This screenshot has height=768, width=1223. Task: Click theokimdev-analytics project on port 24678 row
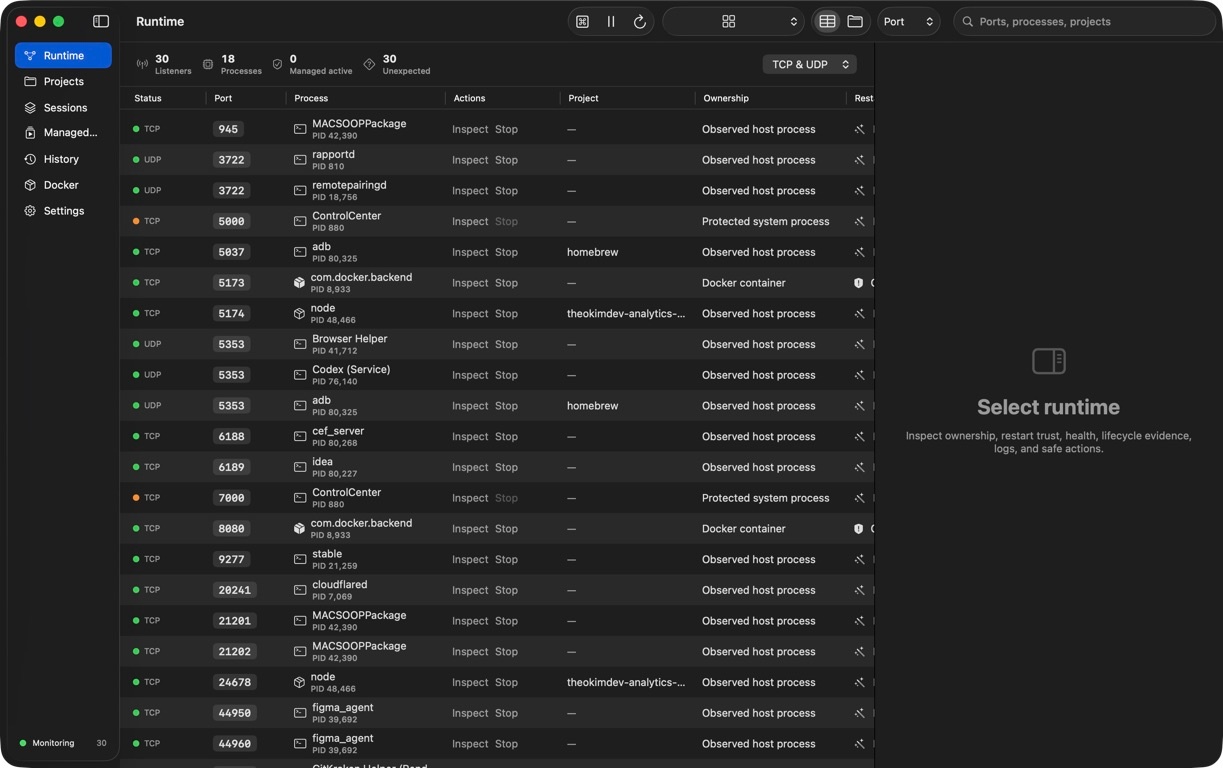626,683
